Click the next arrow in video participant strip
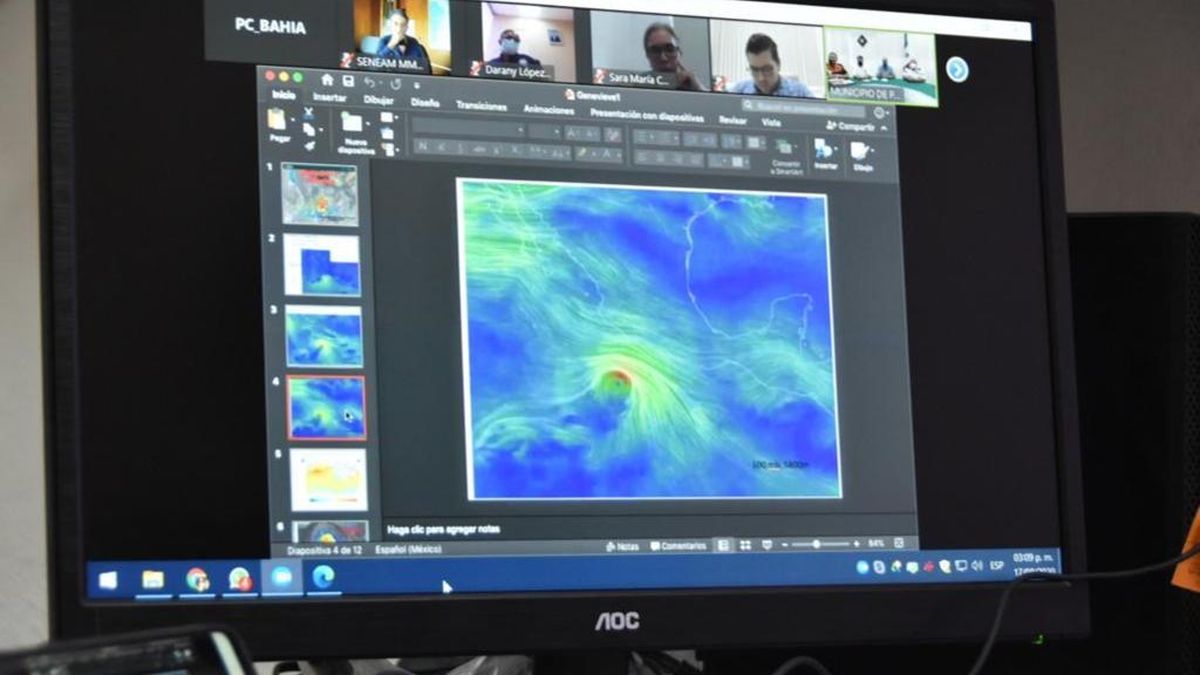The height and width of the screenshot is (675, 1200). [957, 69]
